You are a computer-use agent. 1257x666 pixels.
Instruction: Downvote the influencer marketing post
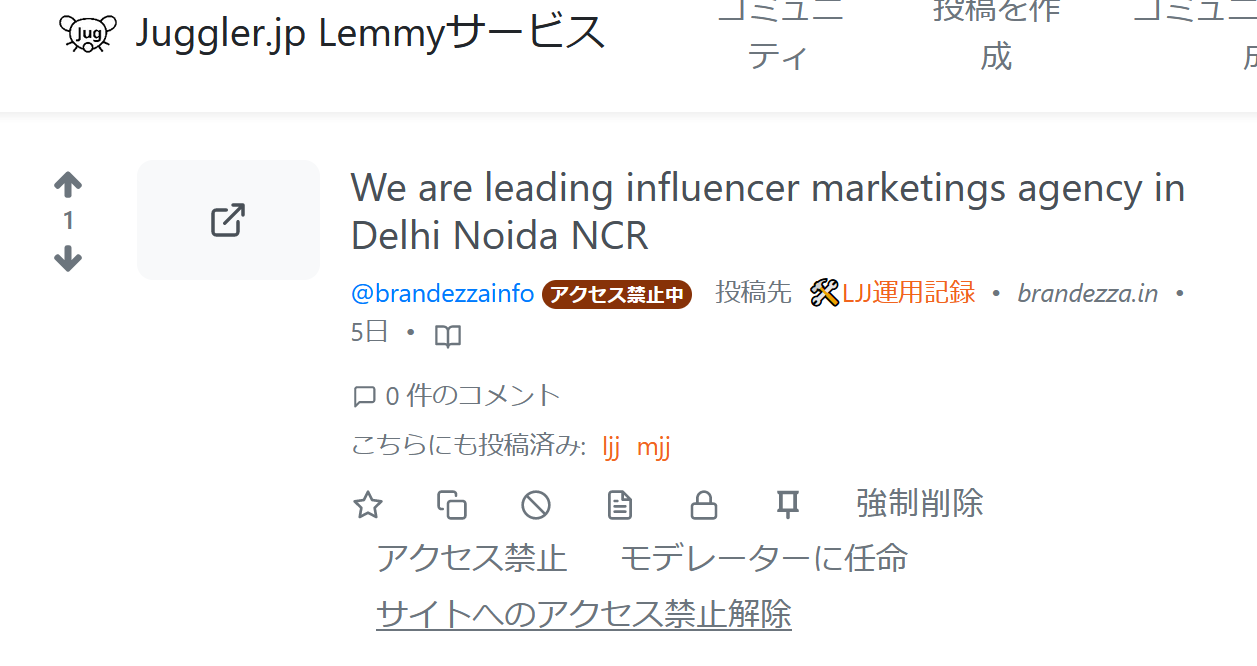(x=68, y=260)
